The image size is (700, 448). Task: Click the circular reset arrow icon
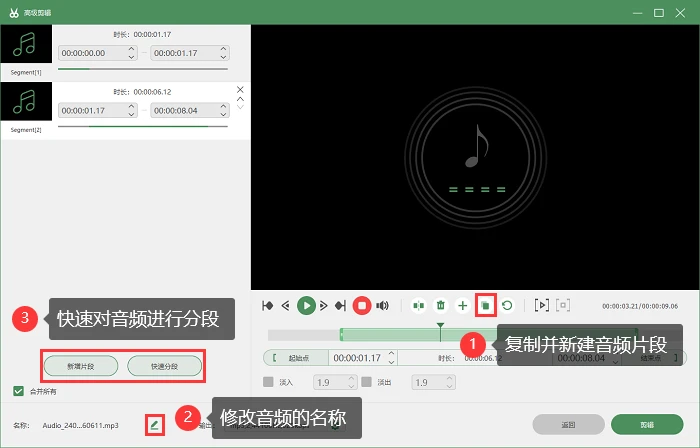pyautogui.click(x=507, y=306)
